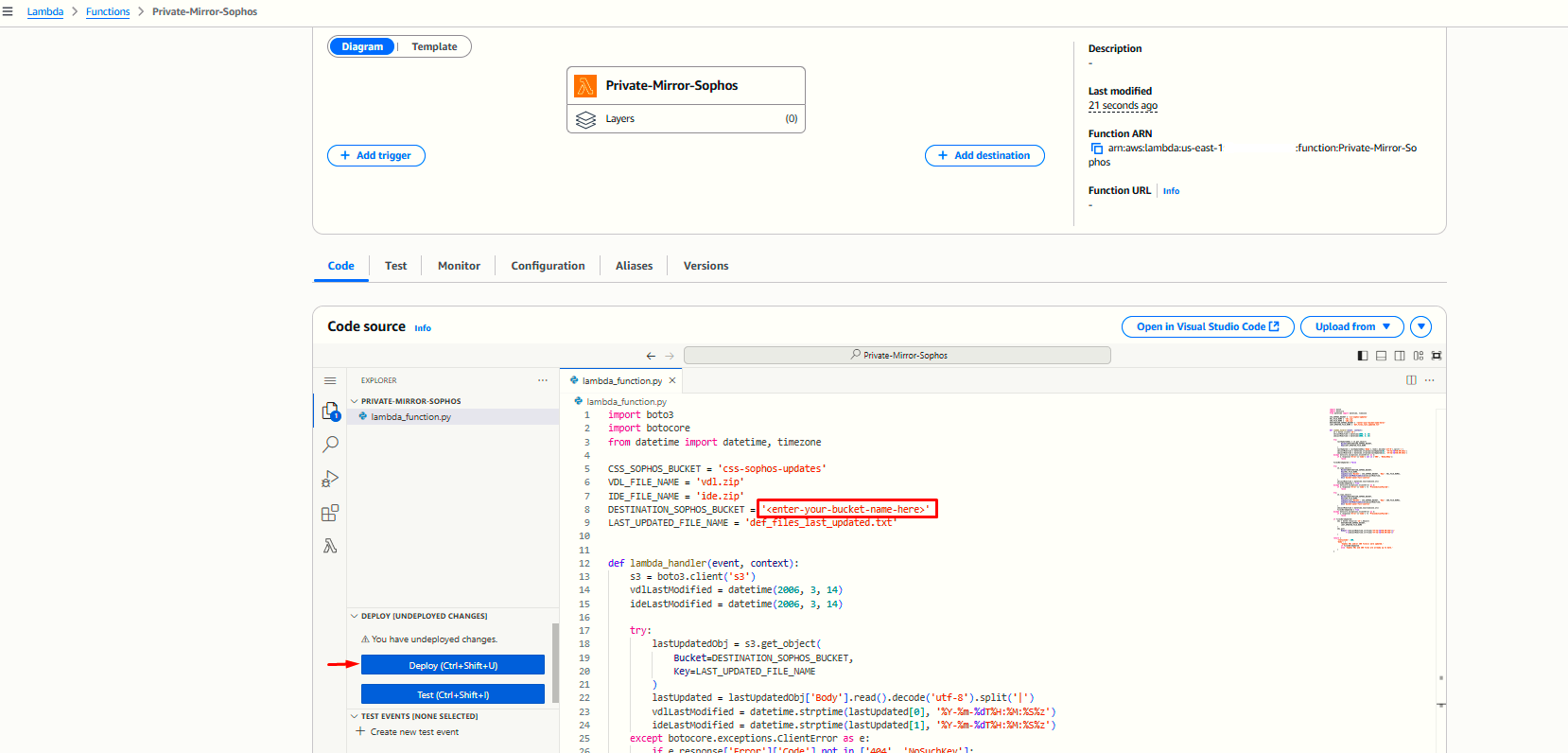Click the split editor icon
This screenshot has height=753, width=1568.
coord(1411,380)
